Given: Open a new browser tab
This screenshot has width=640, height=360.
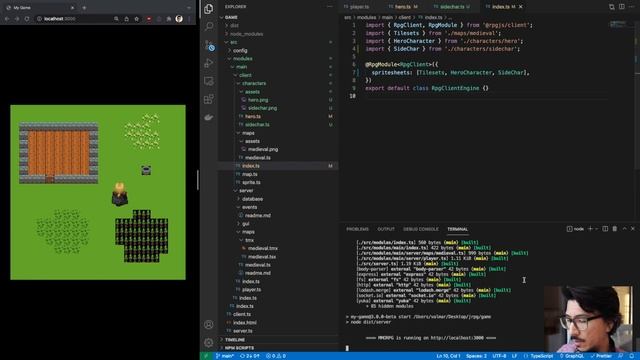Looking at the screenshot, I should coord(84,7).
